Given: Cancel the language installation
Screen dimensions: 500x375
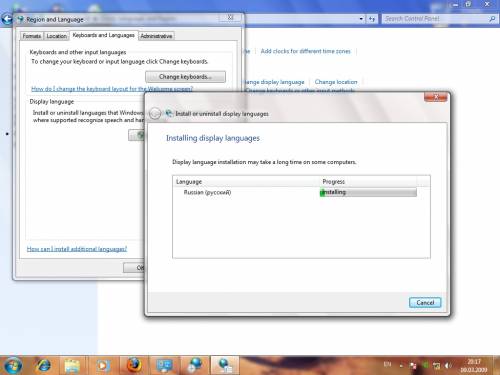Looking at the screenshot, I should 425,303.
